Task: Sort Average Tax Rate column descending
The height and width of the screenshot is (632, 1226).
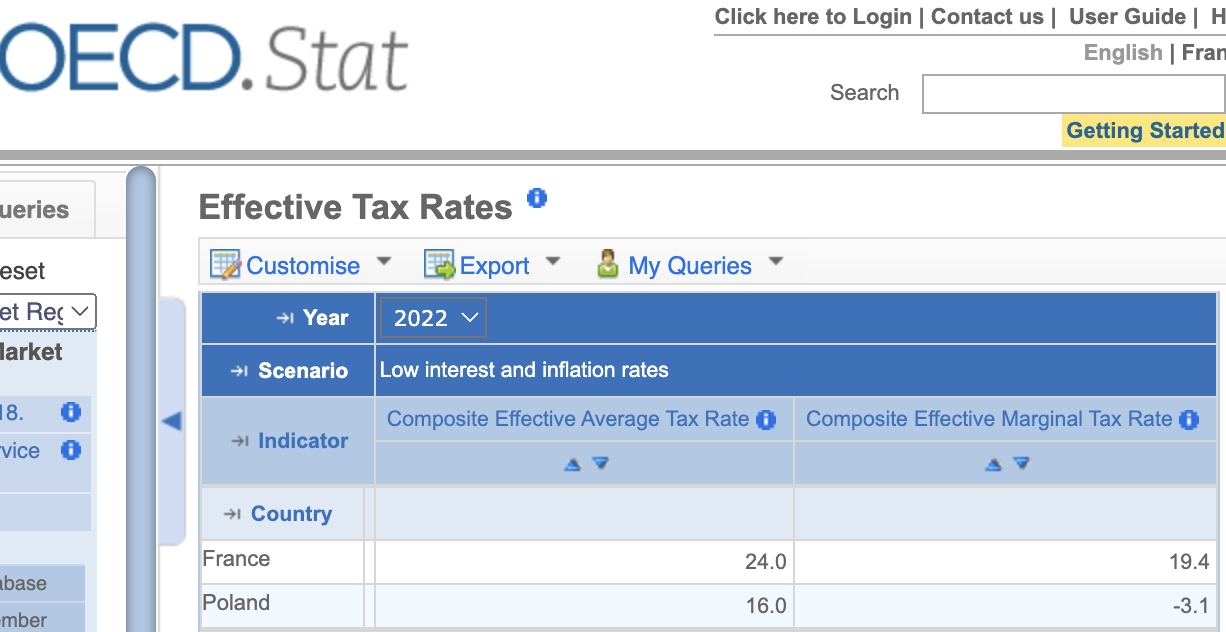Action: [x=600, y=463]
